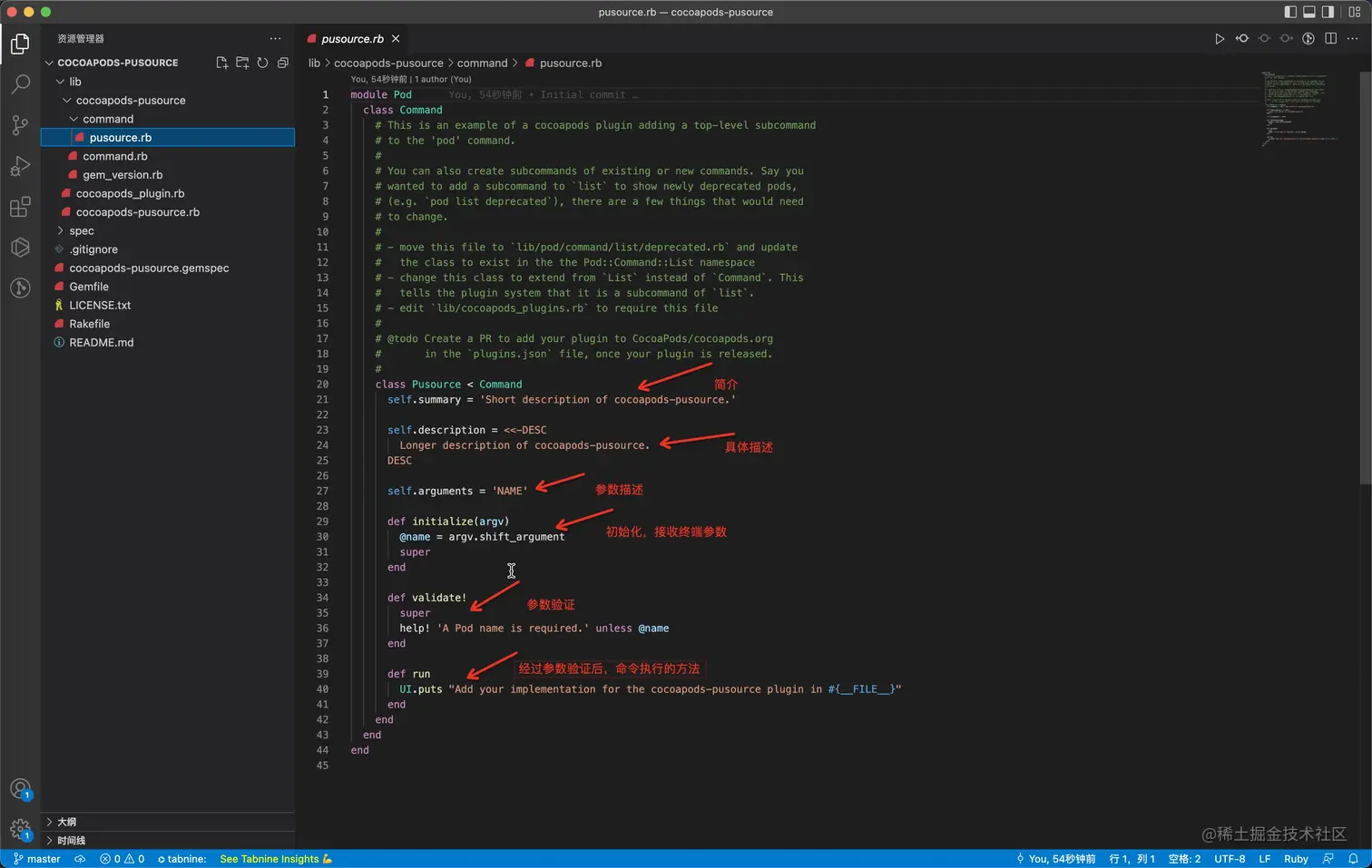1372x868 pixels.
Task: Select the pusource.rb editor tab
Action: click(x=353, y=39)
